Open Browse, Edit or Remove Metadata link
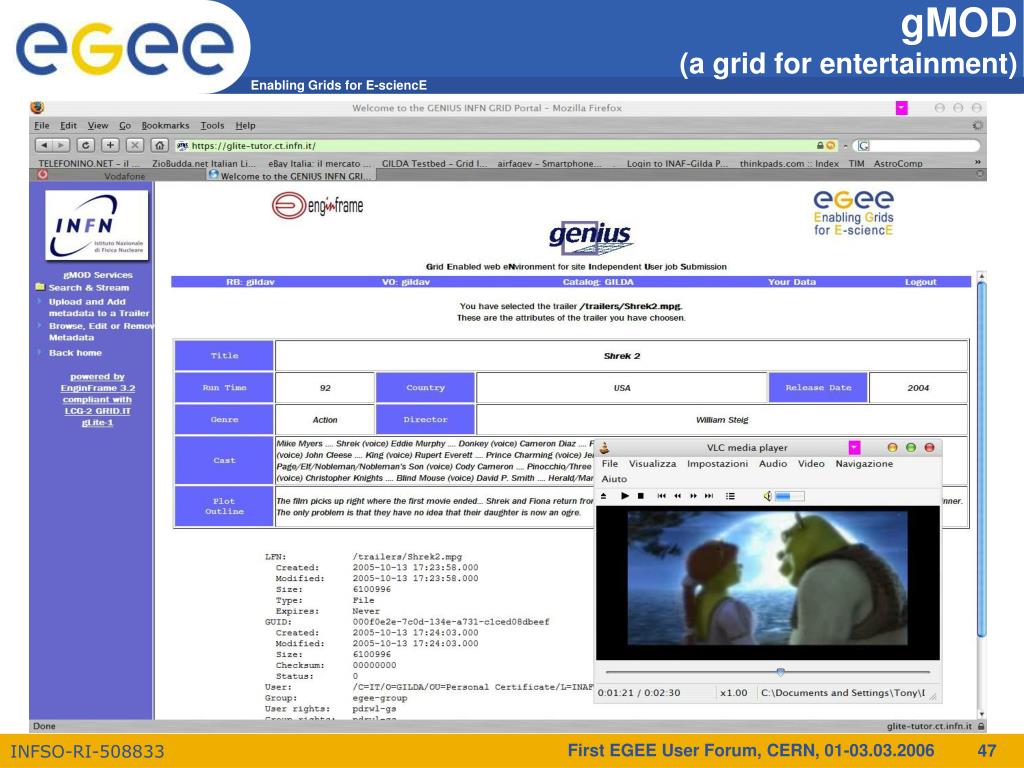Viewport: 1024px width, 768px height. 101,332
